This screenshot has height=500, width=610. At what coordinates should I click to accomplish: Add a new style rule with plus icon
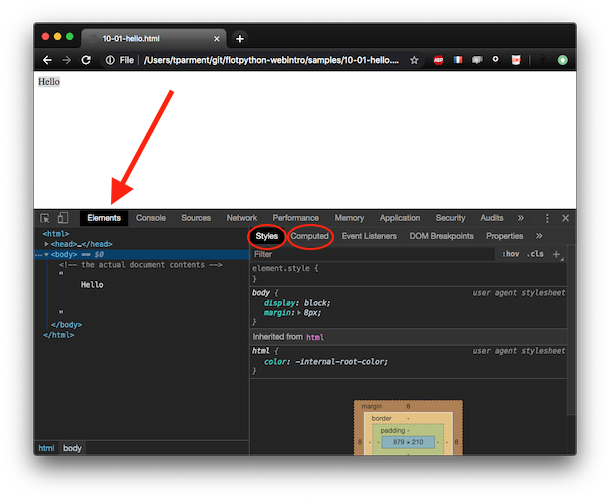coord(557,254)
